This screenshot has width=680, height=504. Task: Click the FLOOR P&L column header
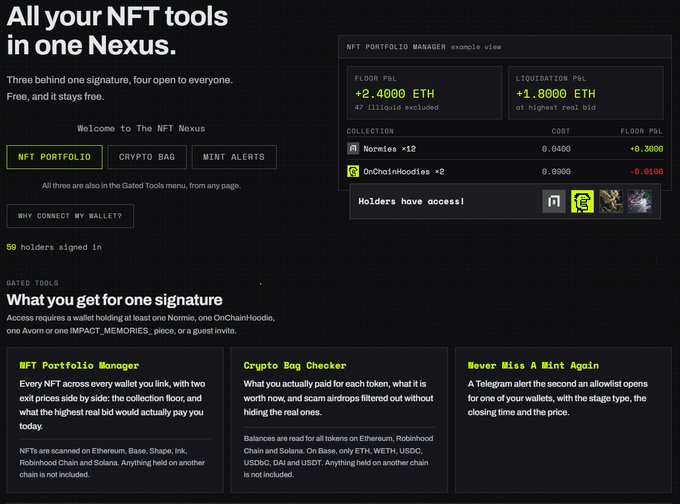pos(641,131)
